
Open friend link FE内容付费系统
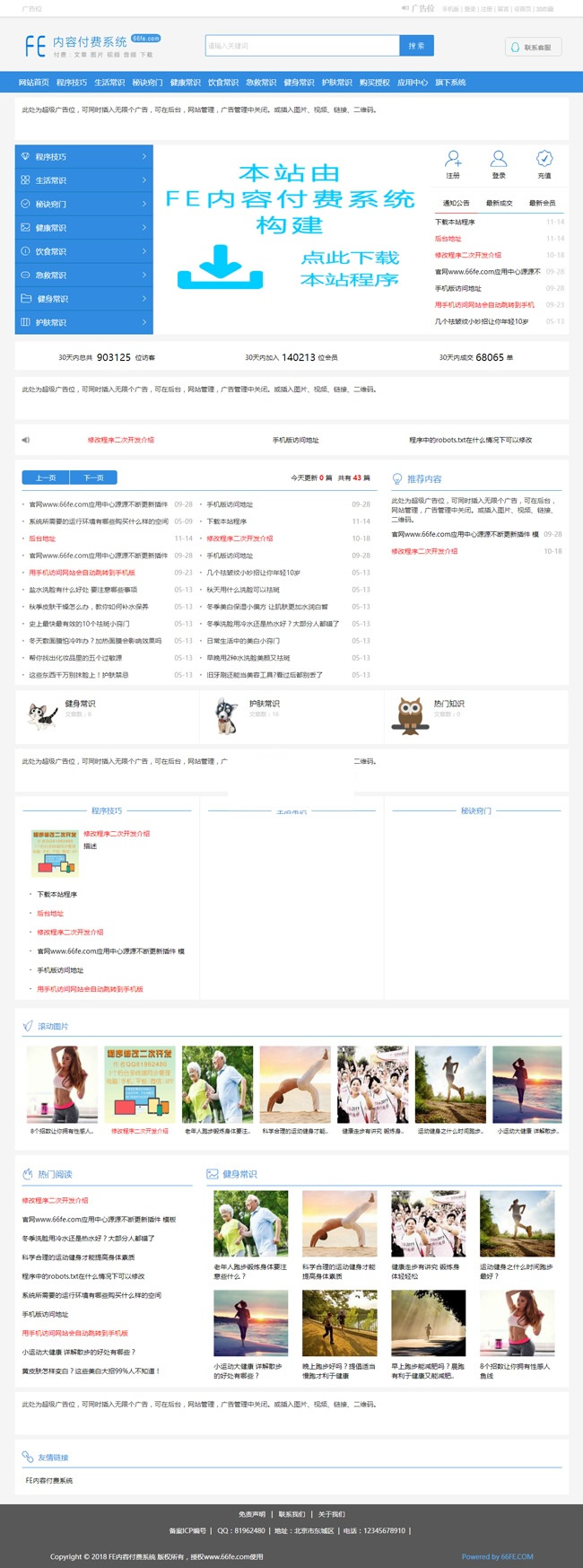click(x=49, y=1481)
